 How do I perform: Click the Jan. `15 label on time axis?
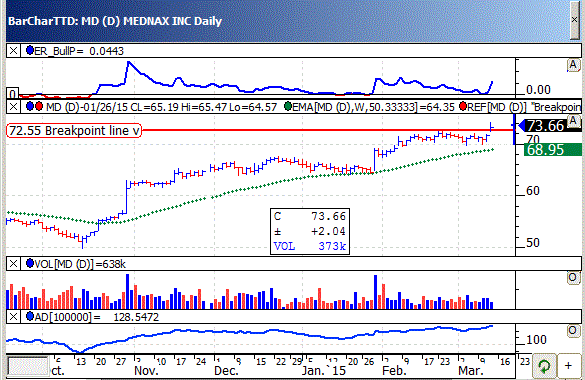coord(324,371)
